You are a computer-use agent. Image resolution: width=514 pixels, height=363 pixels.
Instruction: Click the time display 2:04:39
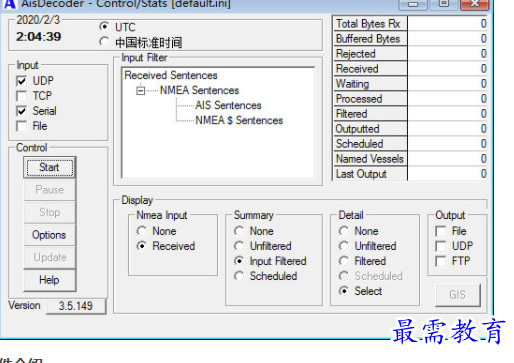click(x=39, y=36)
